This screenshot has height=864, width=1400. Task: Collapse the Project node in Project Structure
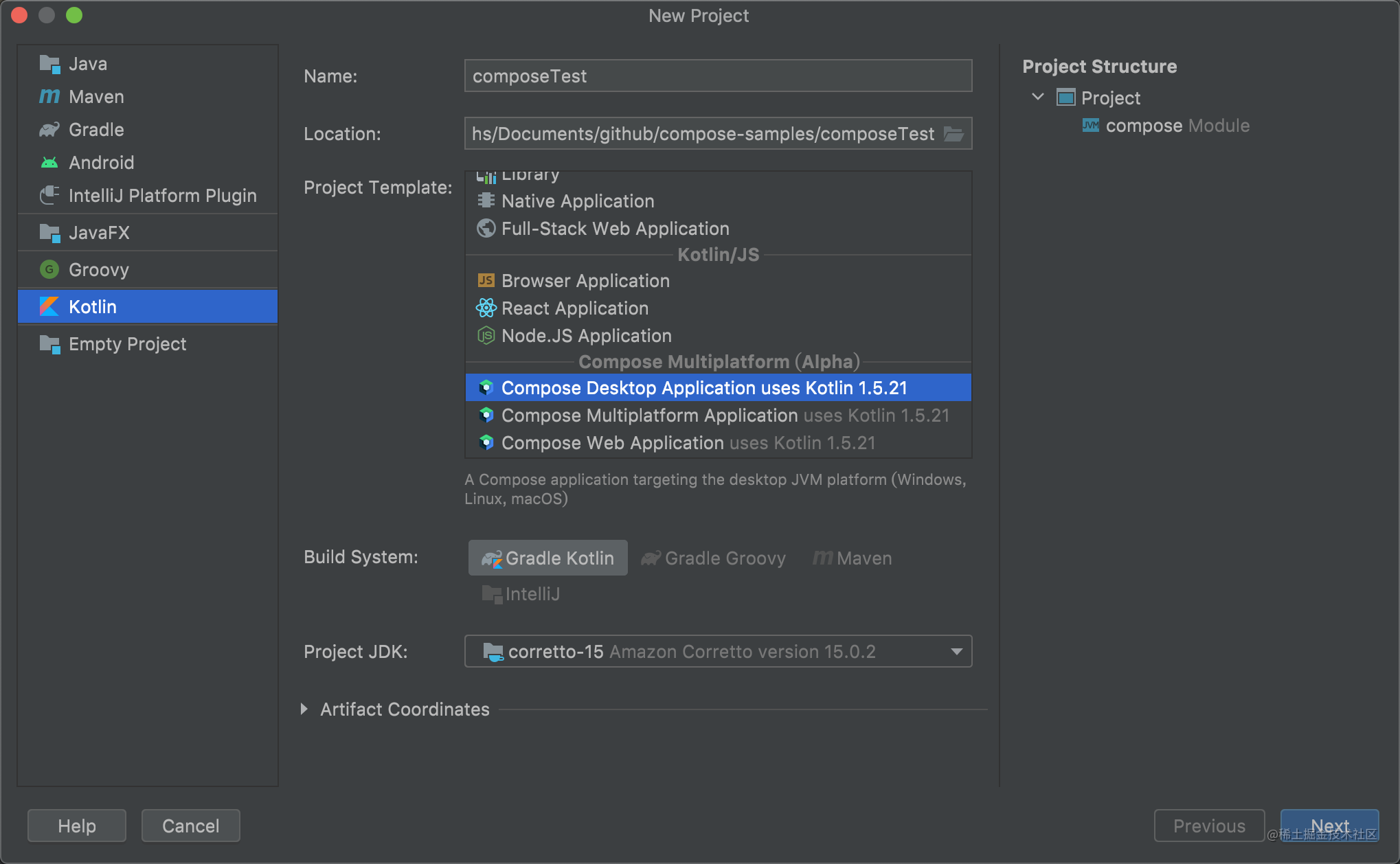pos(1038,98)
